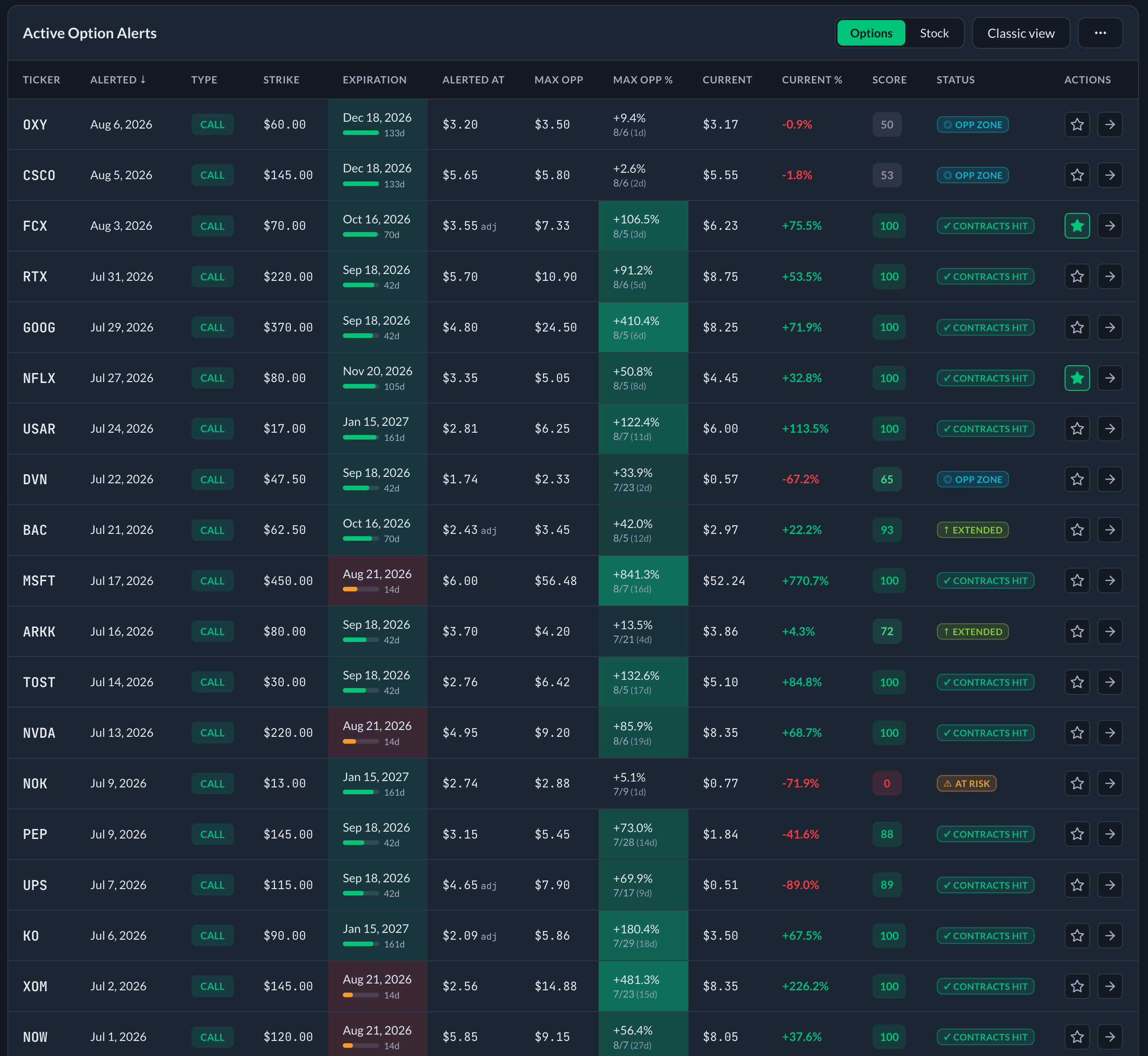This screenshot has height=1056, width=1148.
Task: Switch to the Options tab
Action: click(x=870, y=33)
